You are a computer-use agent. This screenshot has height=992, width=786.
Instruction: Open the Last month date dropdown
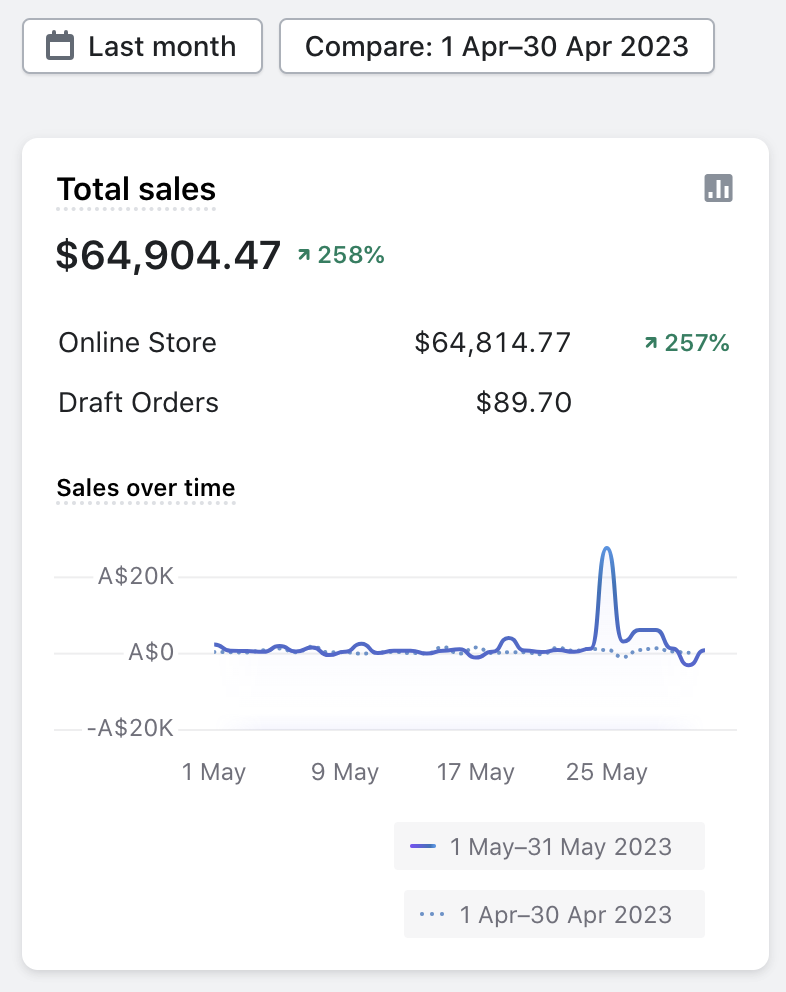[142, 46]
